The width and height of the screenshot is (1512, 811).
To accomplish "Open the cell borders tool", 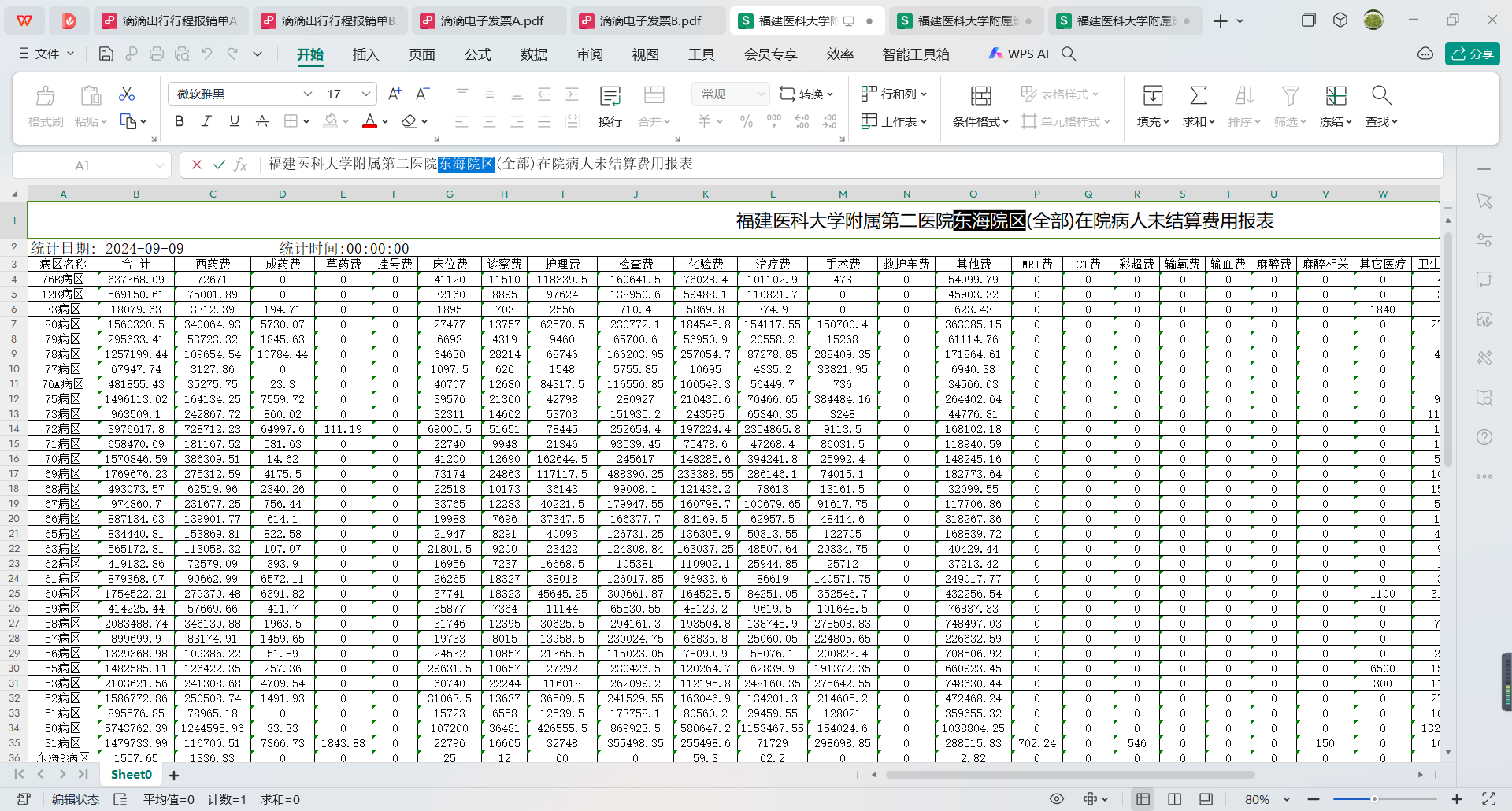I will (x=291, y=121).
